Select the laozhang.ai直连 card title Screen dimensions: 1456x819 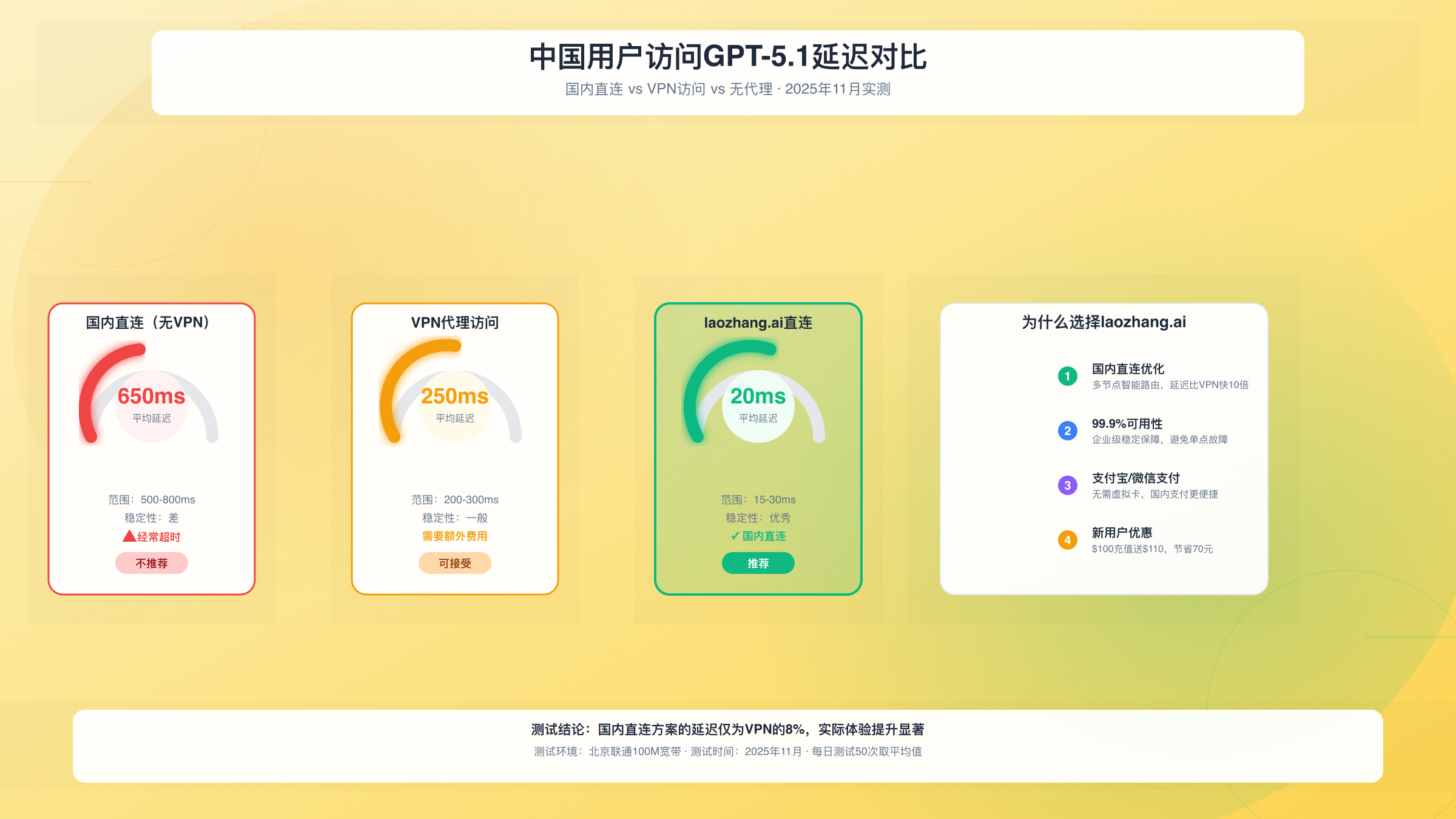(x=758, y=323)
